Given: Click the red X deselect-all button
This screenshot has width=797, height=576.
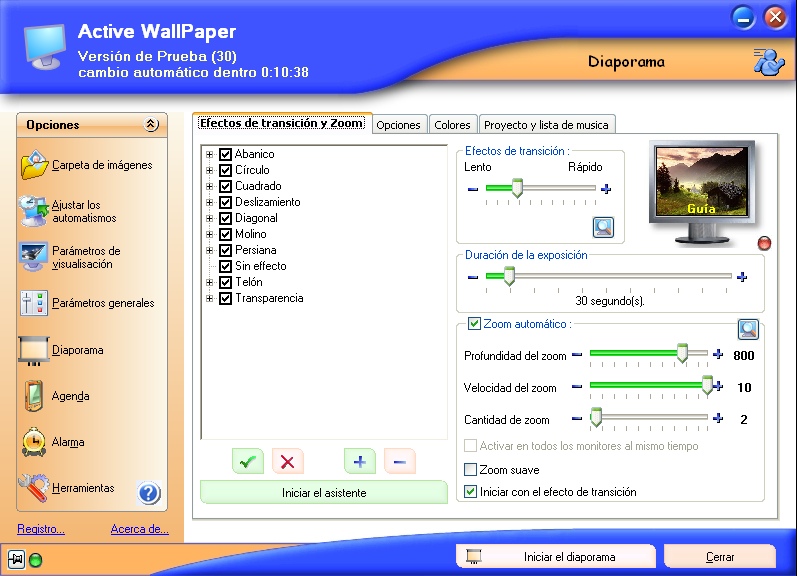Looking at the screenshot, I should tap(288, 462).
